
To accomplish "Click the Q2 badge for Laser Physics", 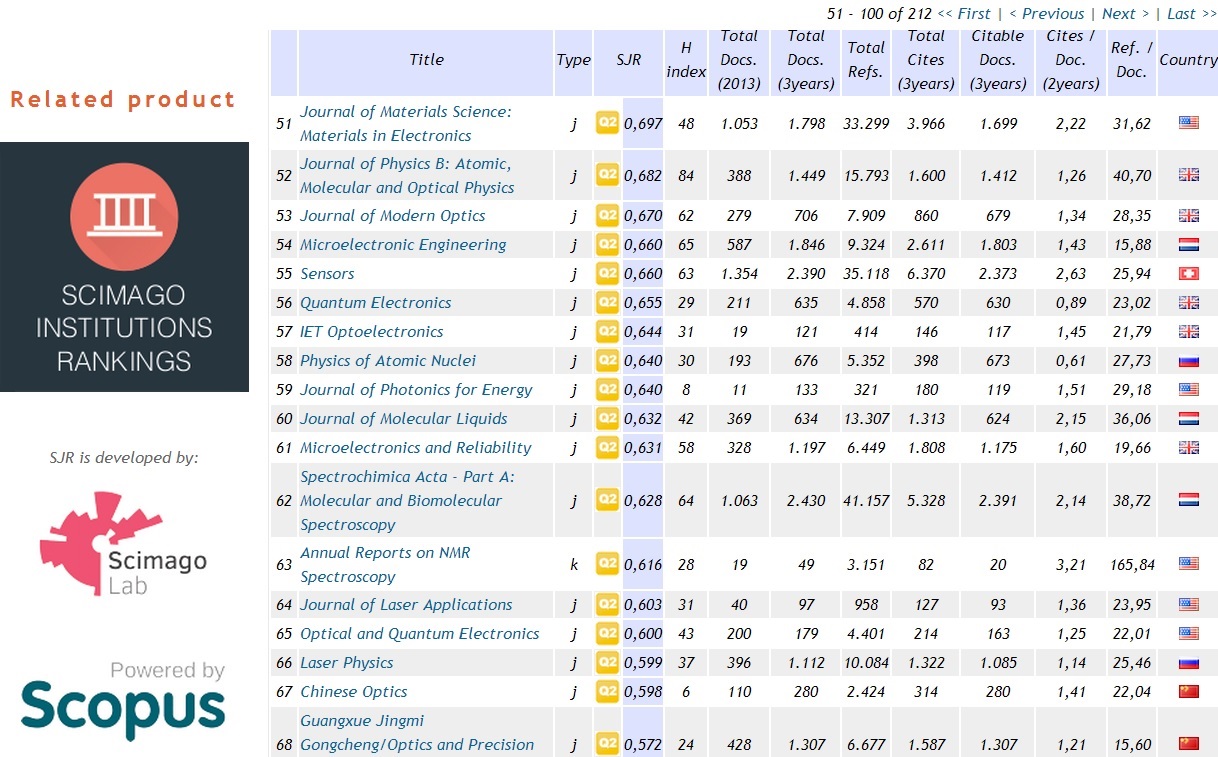I will pos(608,662).
